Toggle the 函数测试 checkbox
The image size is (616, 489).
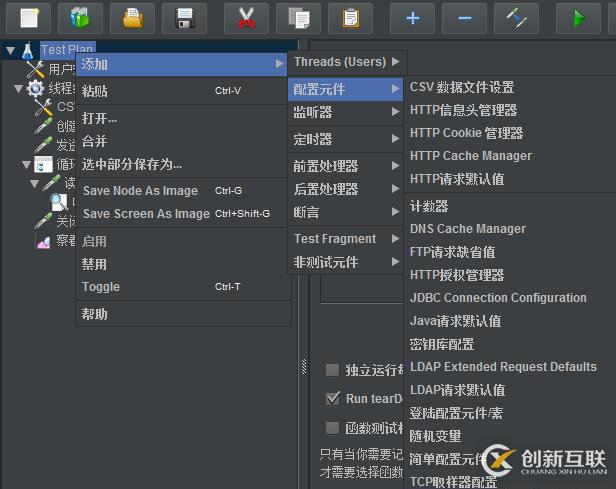332,427
